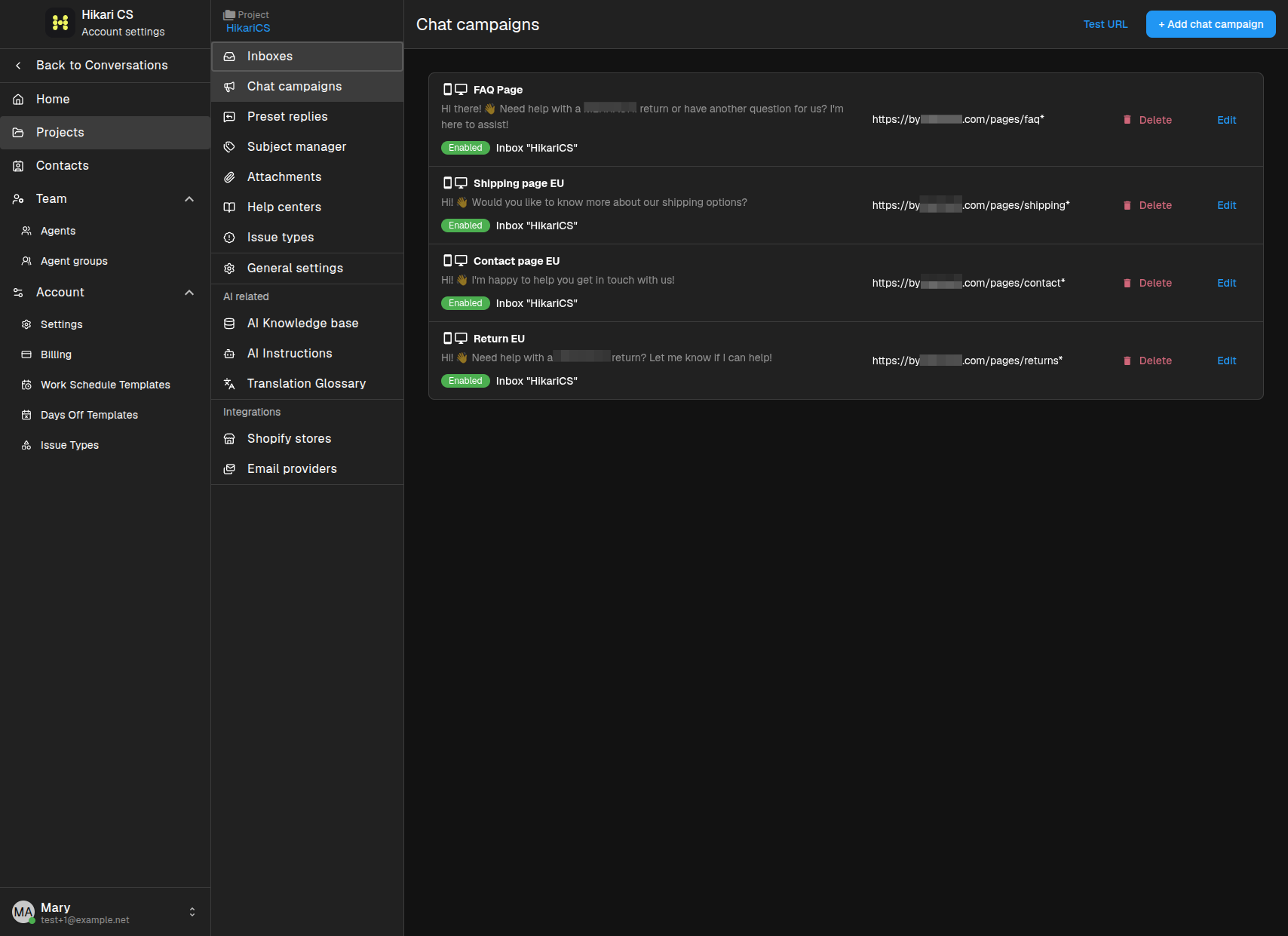The height and width of the screenshot is (936, 1288).
Task: Click the Billing card icon
Action: 26,354
